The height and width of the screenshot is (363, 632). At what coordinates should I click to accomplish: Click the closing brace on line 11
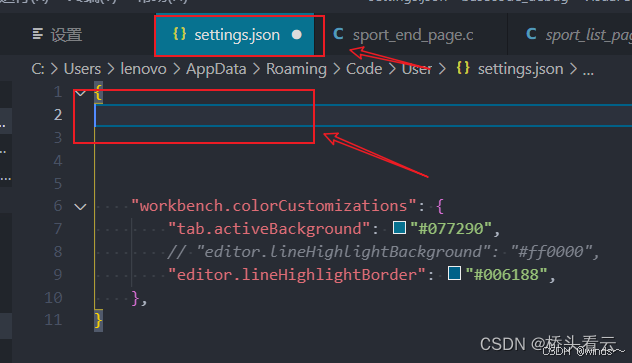click(98, 321)
